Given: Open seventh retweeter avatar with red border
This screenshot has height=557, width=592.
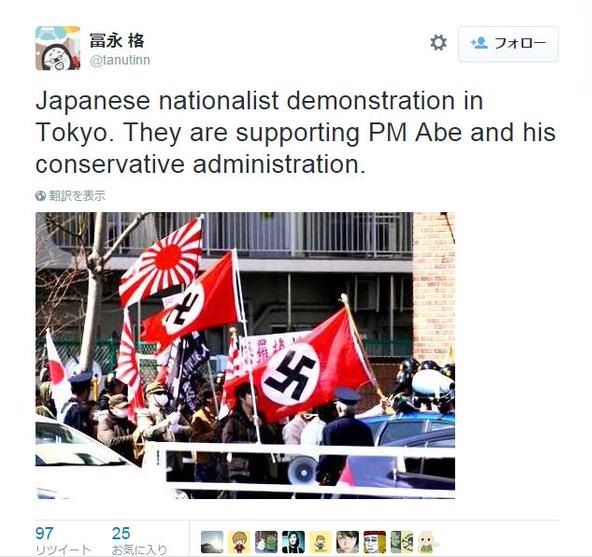Looking at the screenshot, I should point(375,542).
